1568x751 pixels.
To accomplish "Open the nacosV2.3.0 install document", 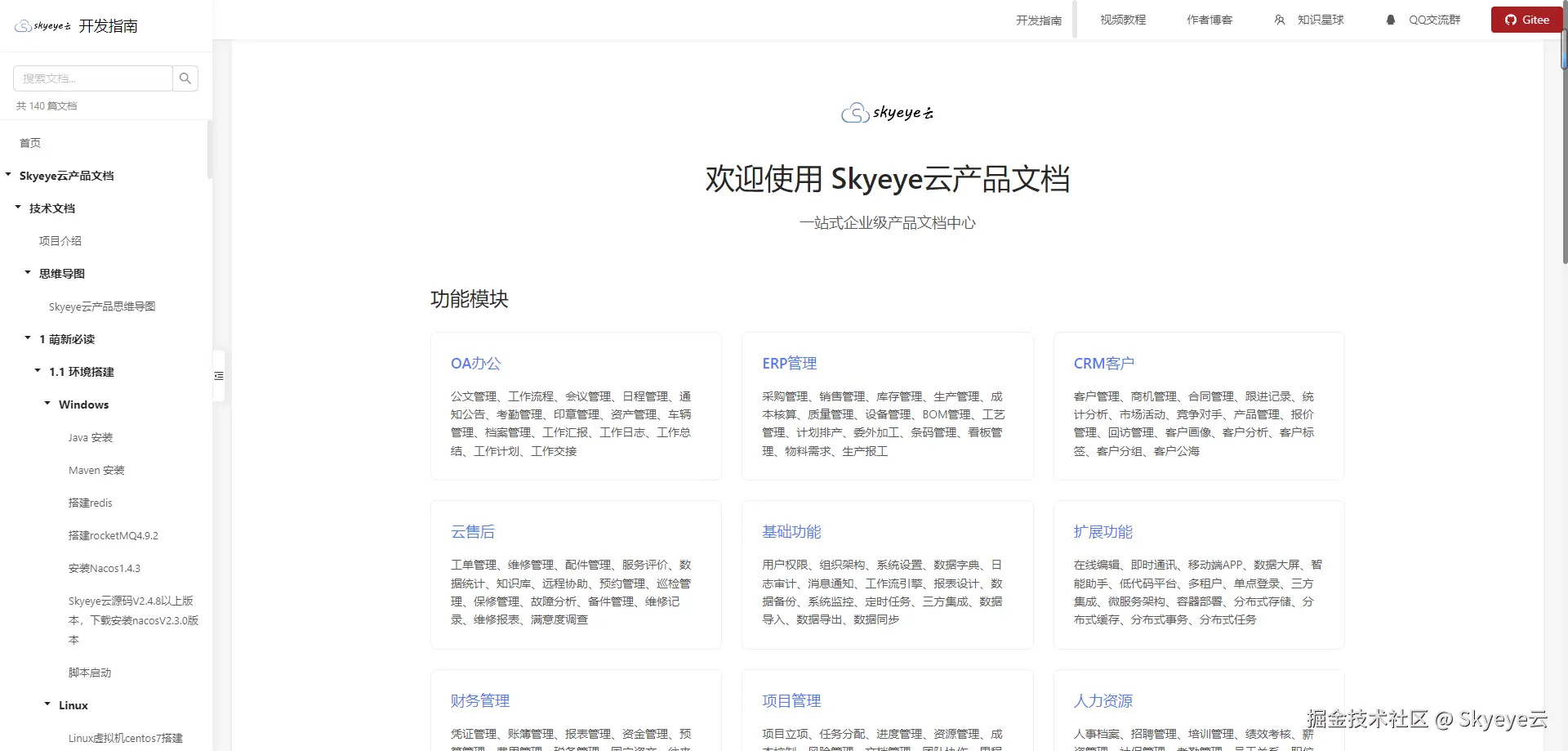I will tap(134, 620).
